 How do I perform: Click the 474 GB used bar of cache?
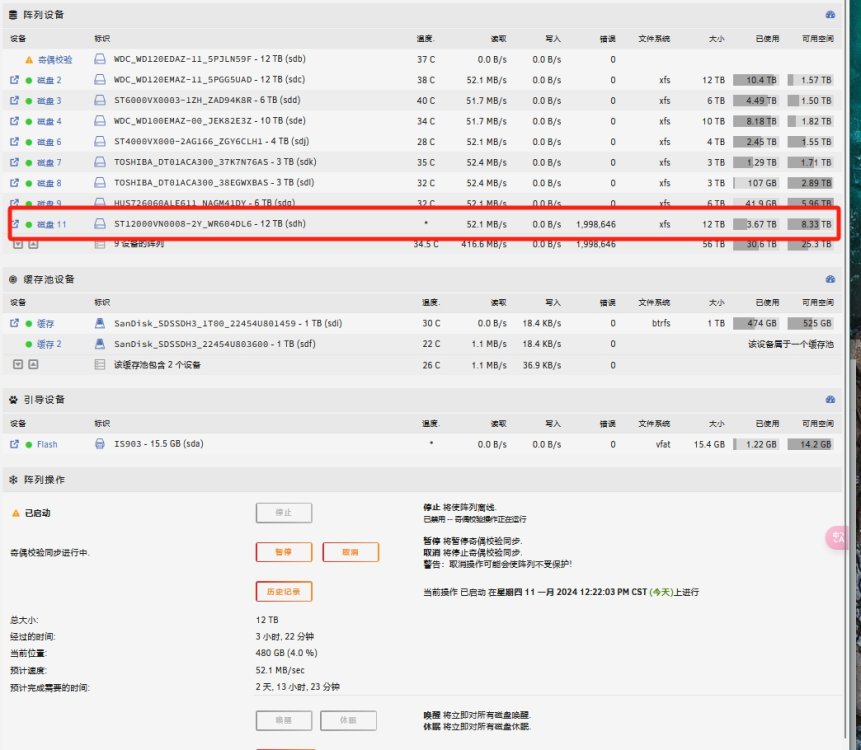coord(756,323)
